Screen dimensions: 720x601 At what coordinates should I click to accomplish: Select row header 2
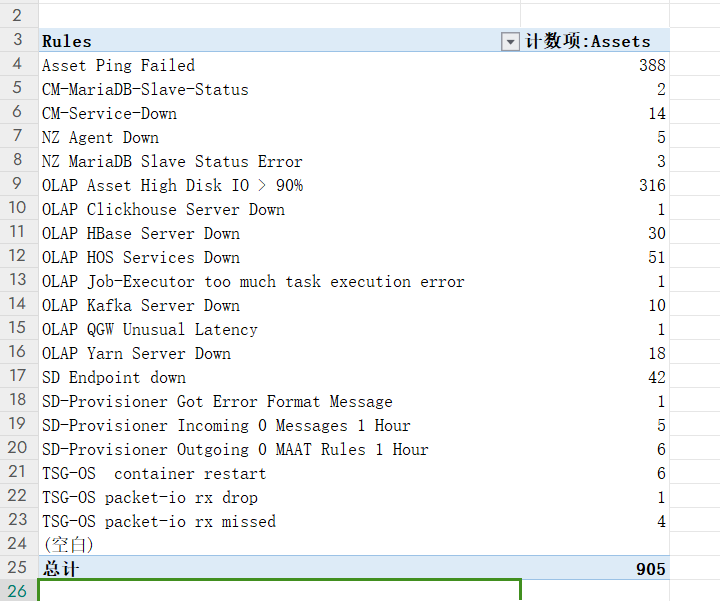tap(18, 17)
